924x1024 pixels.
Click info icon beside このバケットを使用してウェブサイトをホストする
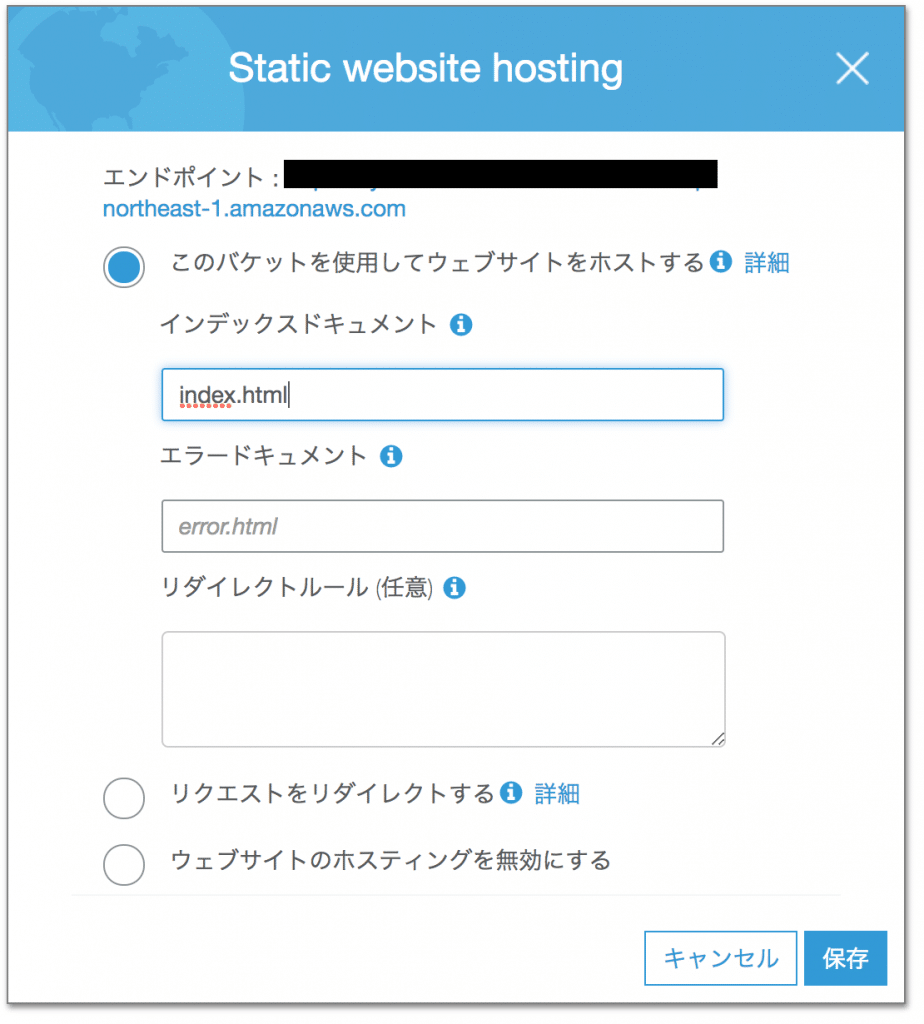click(720, 261)
